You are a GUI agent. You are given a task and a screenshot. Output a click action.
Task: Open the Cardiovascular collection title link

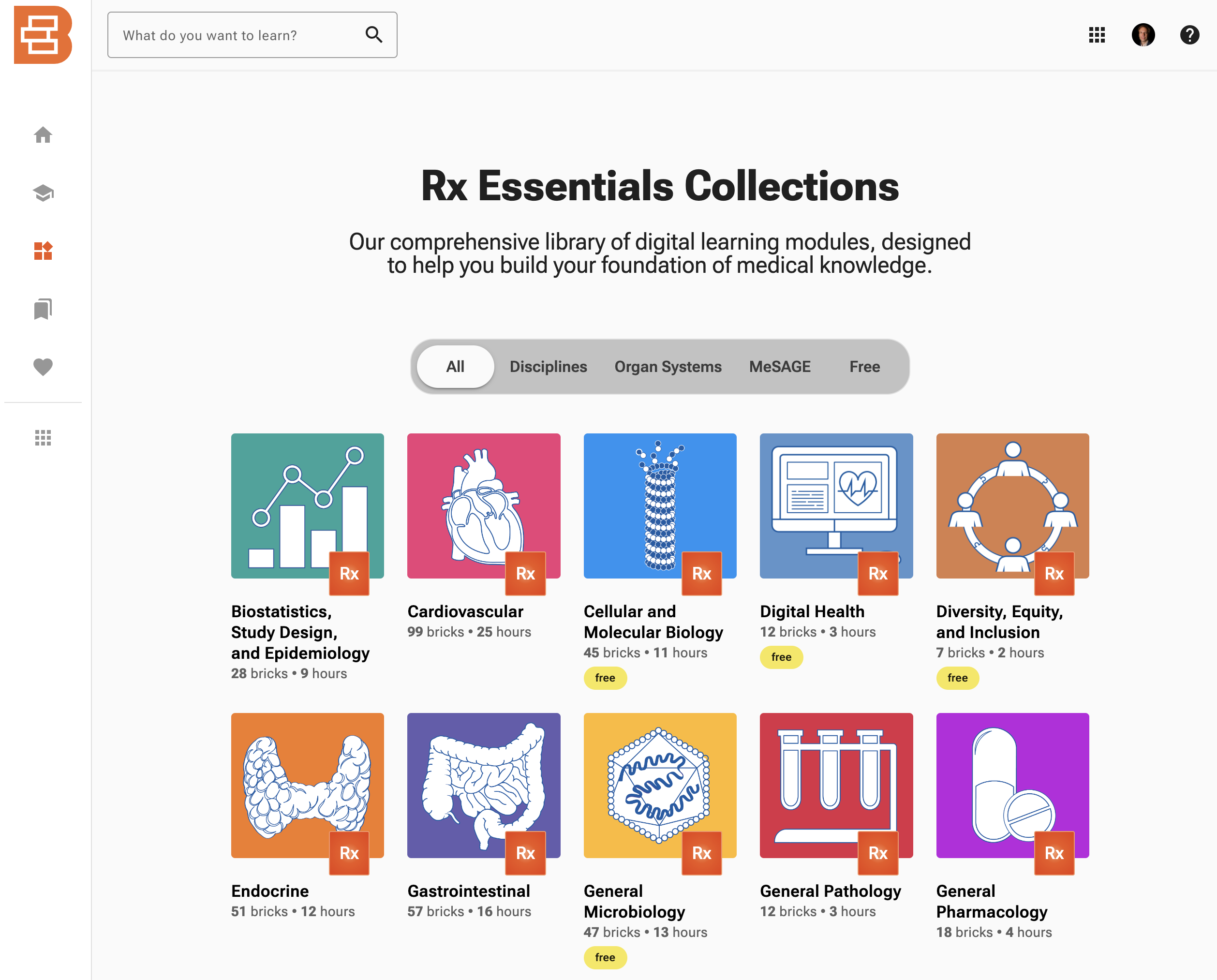click(465, 611)
